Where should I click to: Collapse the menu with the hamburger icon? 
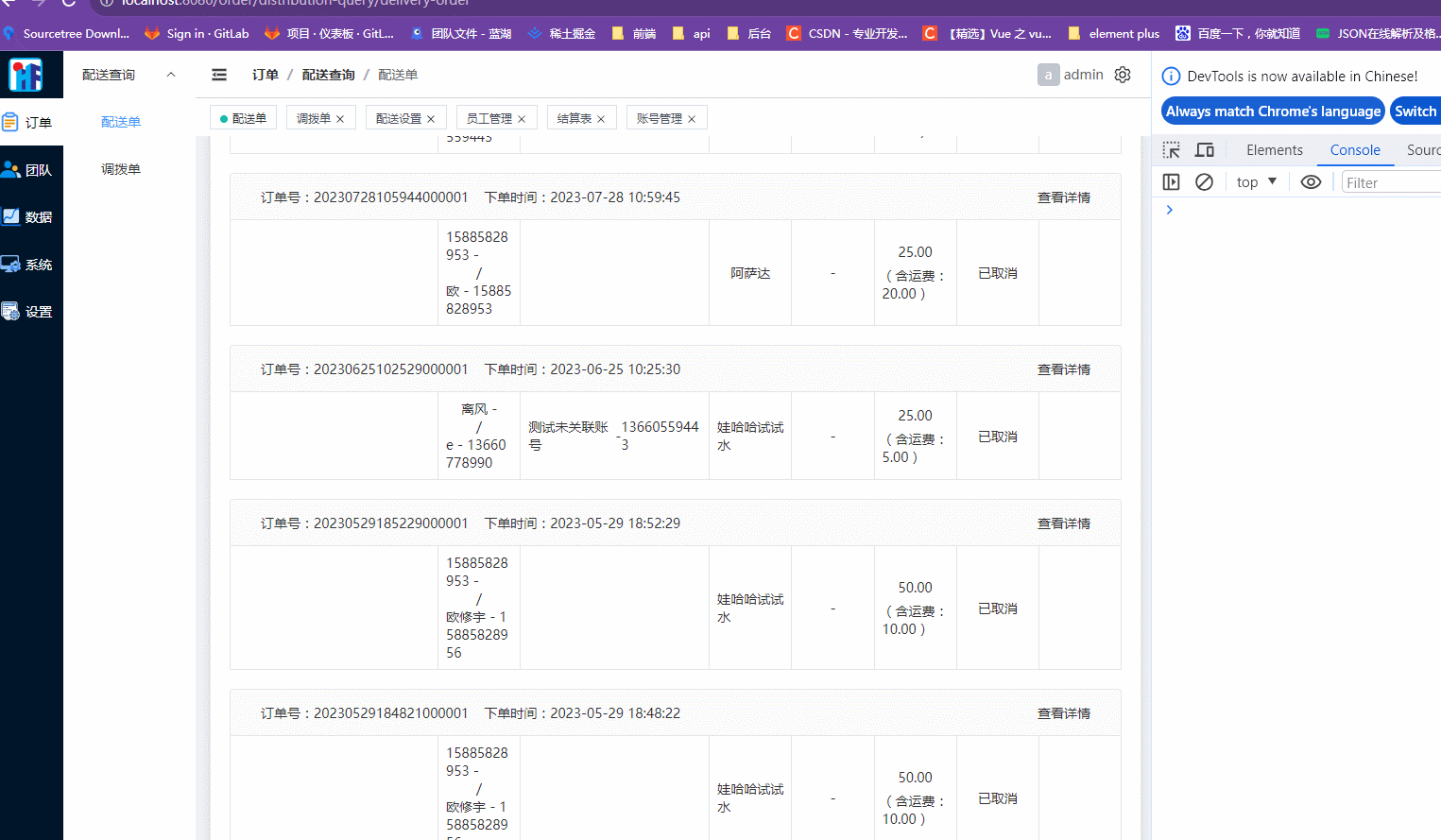coord(218,75)
